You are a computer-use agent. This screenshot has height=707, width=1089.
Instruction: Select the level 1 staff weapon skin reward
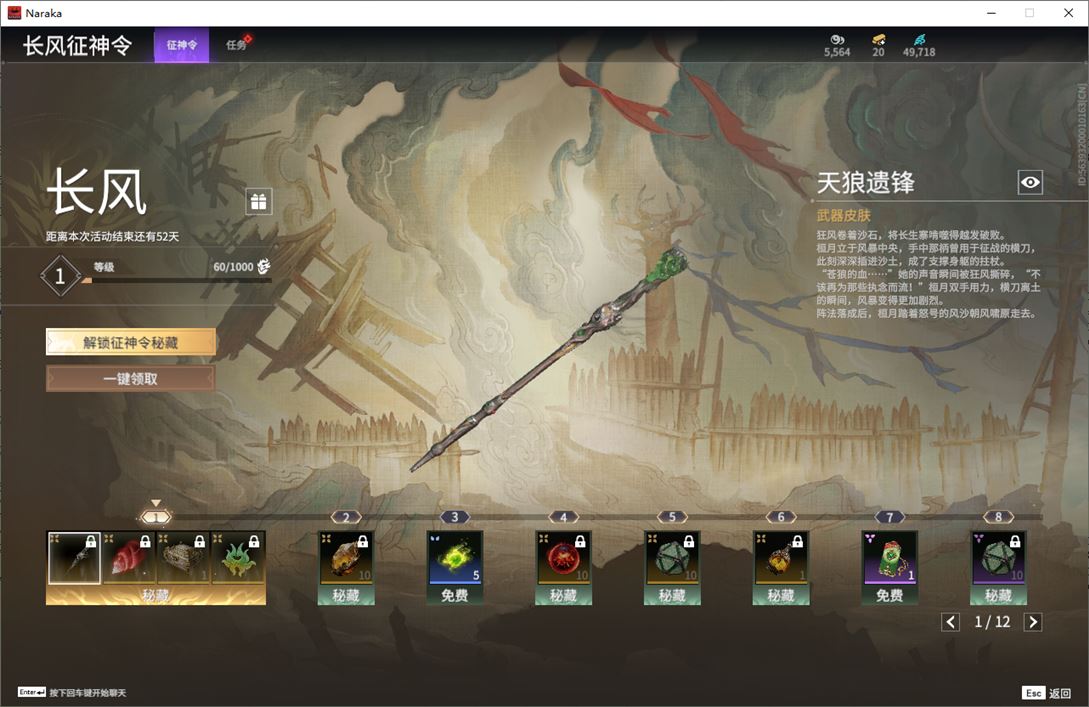[x=74, y=558]
